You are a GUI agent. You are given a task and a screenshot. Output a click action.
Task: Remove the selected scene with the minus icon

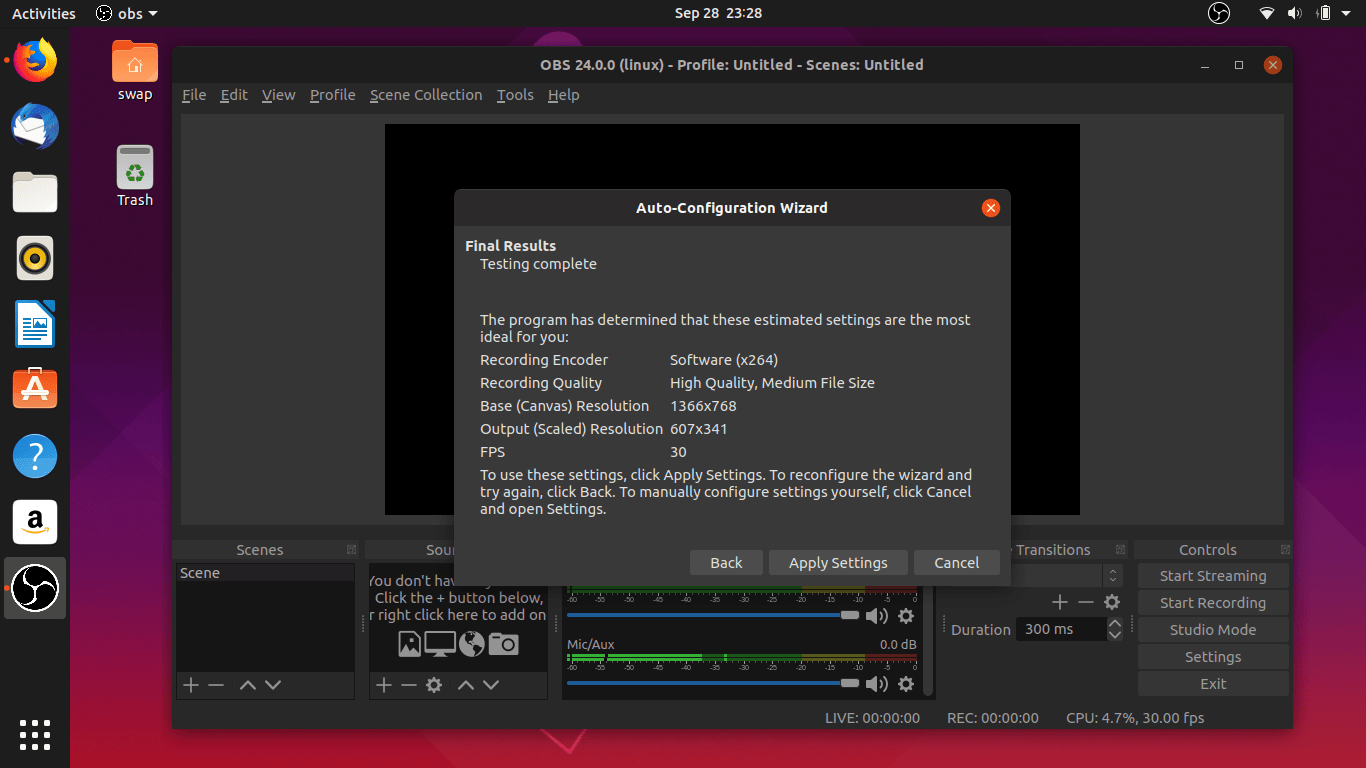click(x=216, y=685)
